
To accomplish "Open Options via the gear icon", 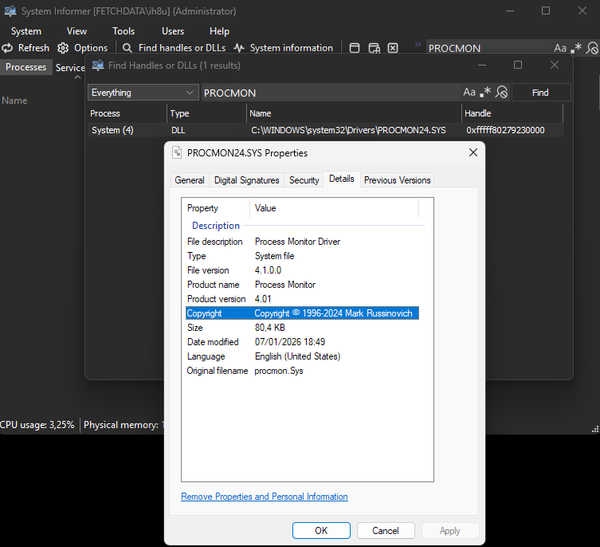I will 64,48.
